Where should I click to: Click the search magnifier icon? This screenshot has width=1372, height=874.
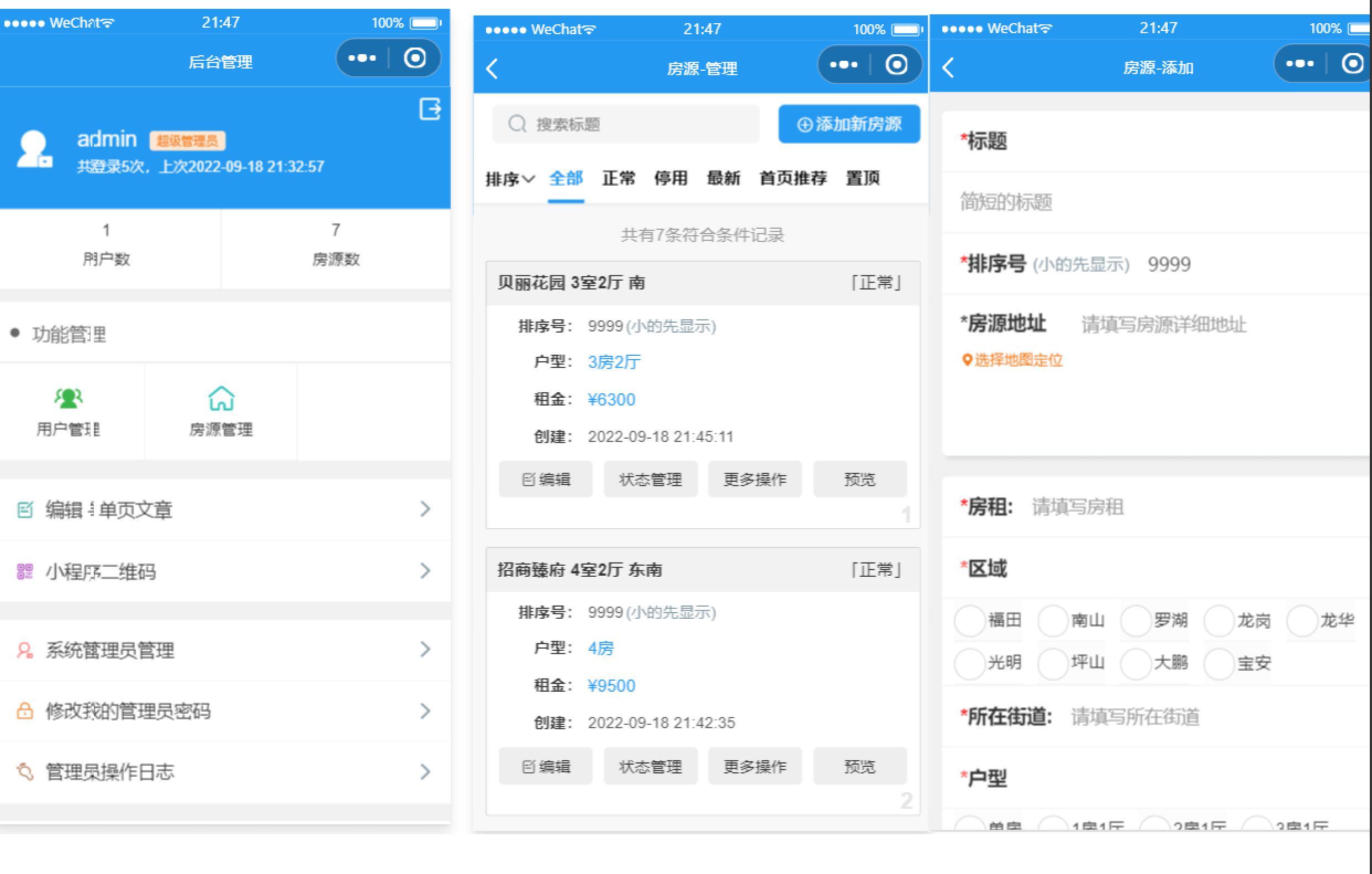point(517,124)
